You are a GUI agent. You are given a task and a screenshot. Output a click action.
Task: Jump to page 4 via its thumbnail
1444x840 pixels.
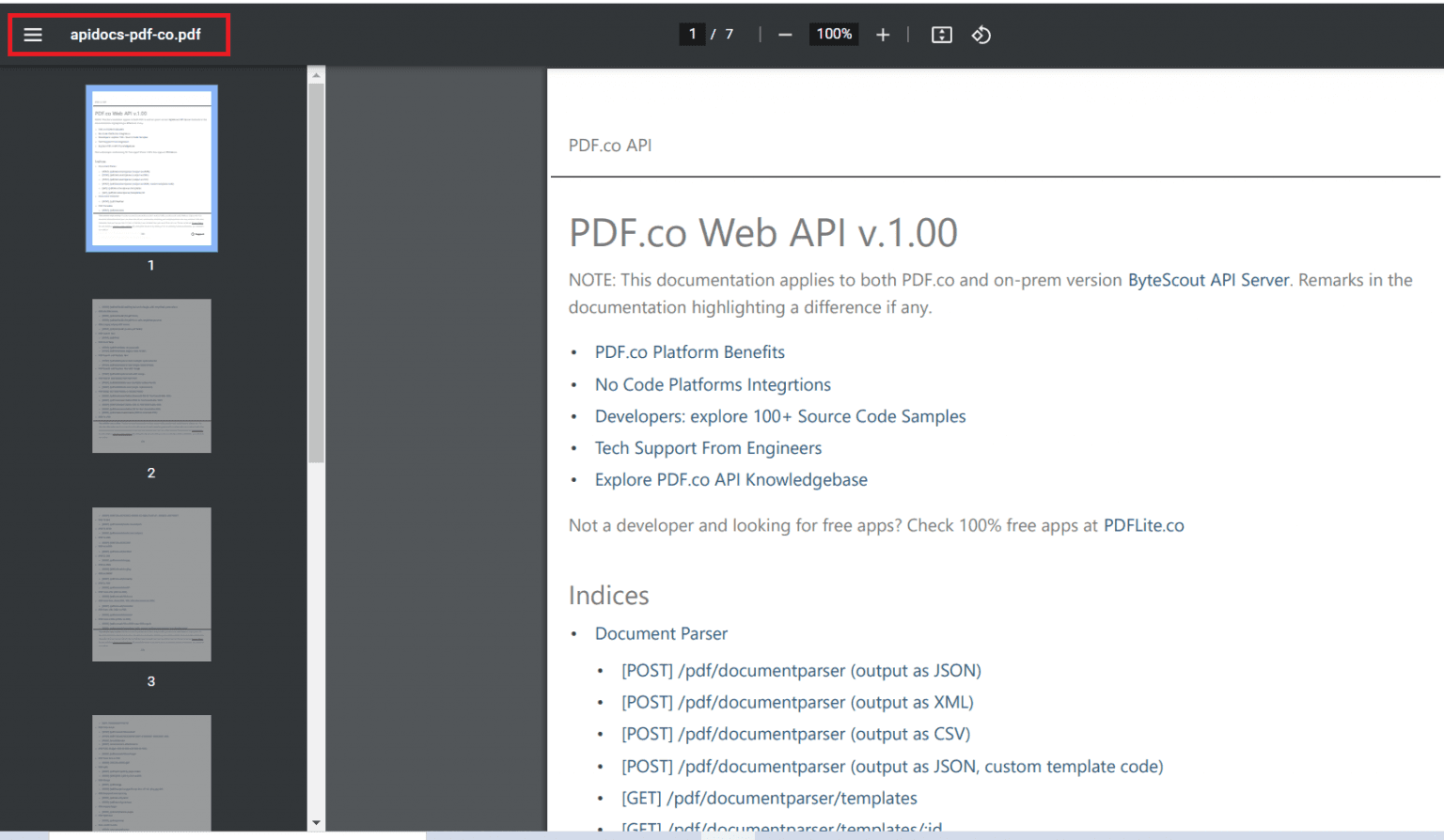pos(151,773)
